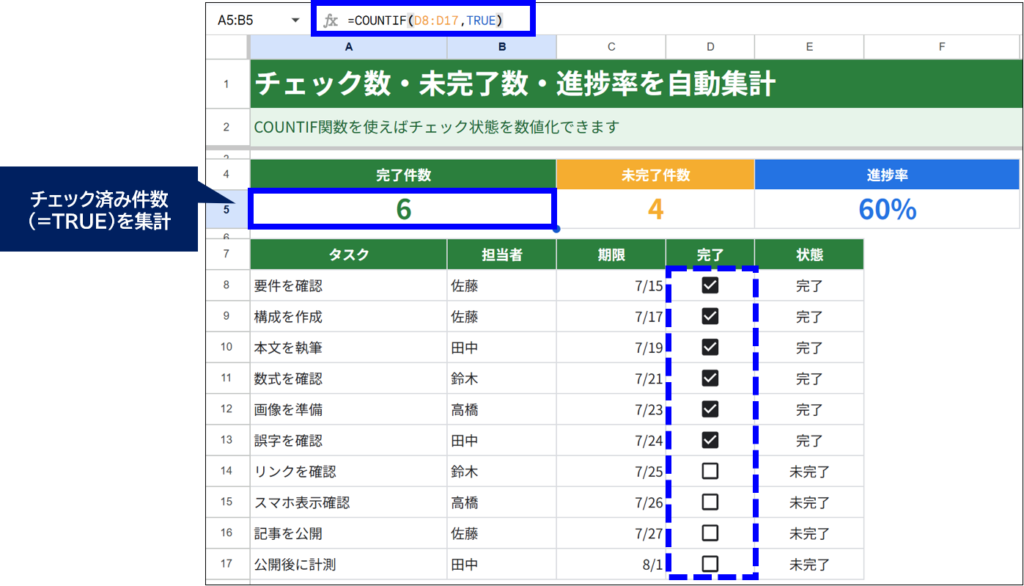
Task: Click the タスク column header cell
Action: (x=349, y=254)
